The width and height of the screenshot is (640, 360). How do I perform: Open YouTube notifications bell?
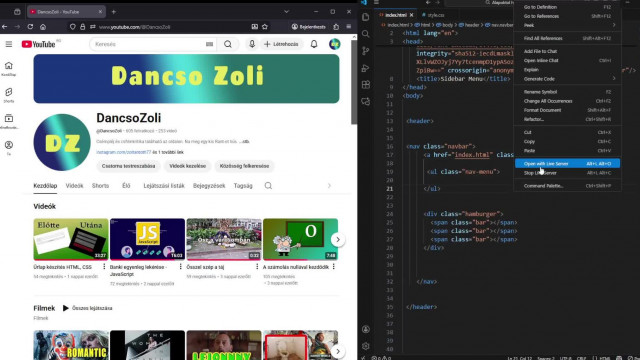pos(314,44)
